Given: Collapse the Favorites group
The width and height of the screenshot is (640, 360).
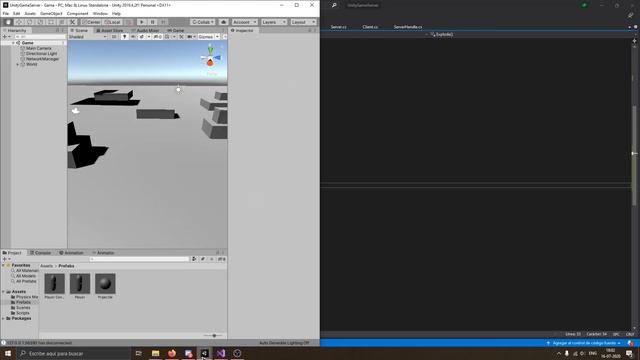Looking at the screenshot, I should (4, 265).
